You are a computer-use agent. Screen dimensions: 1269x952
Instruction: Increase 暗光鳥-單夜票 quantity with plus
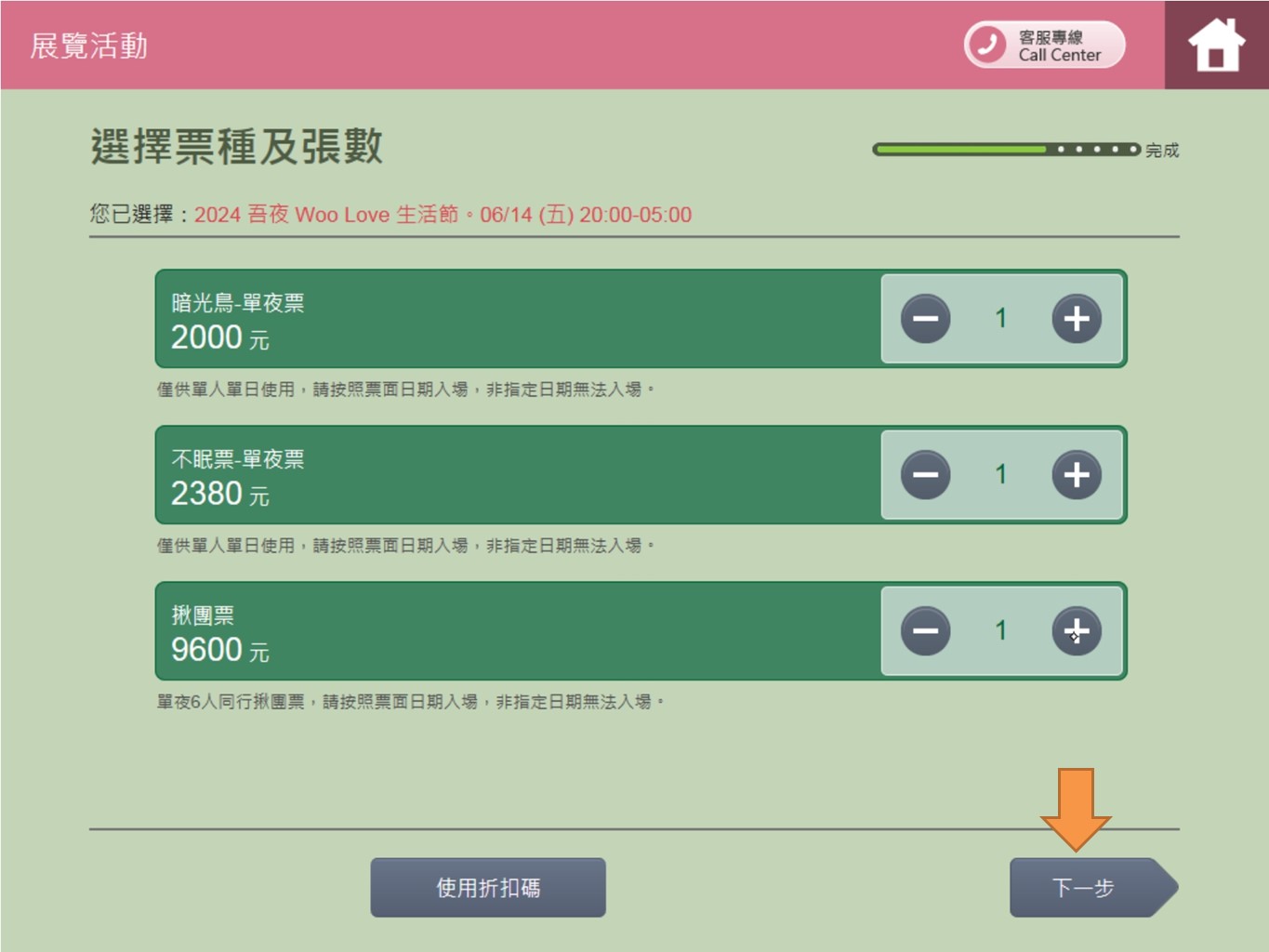click(x=1076, y=319)
